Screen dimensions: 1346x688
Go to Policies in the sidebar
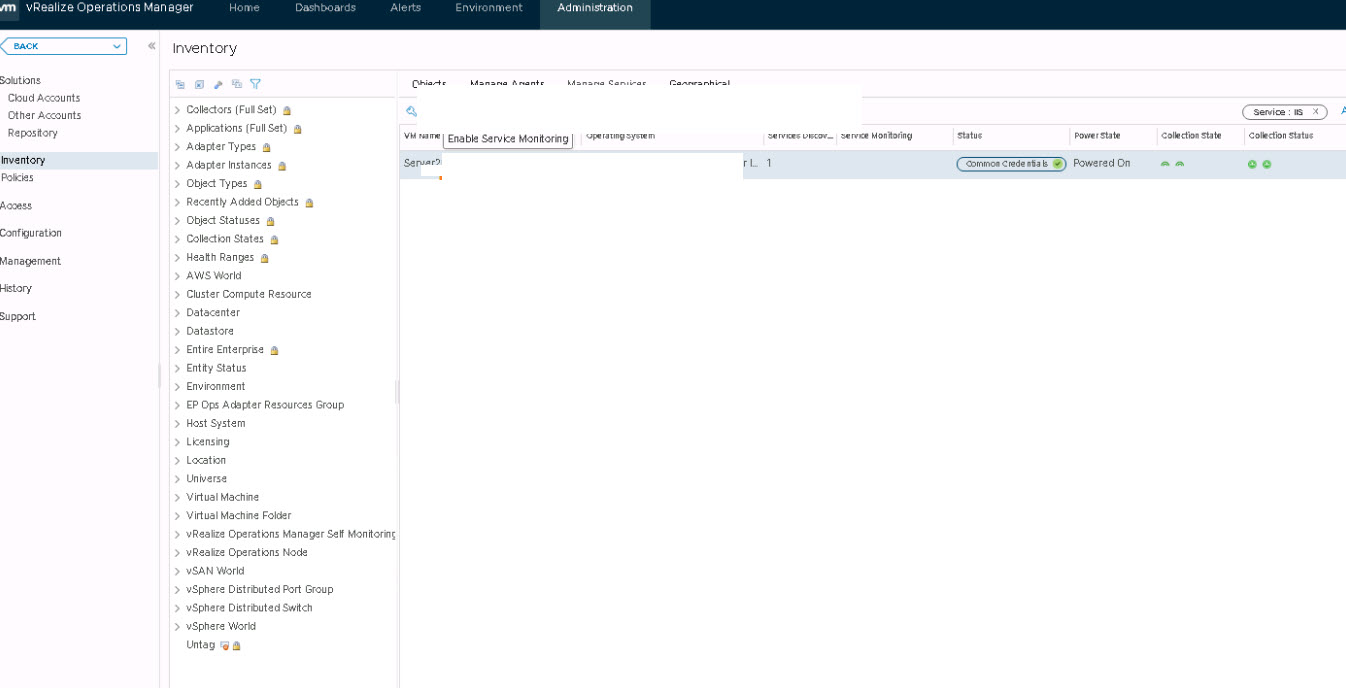pos(17,178)
